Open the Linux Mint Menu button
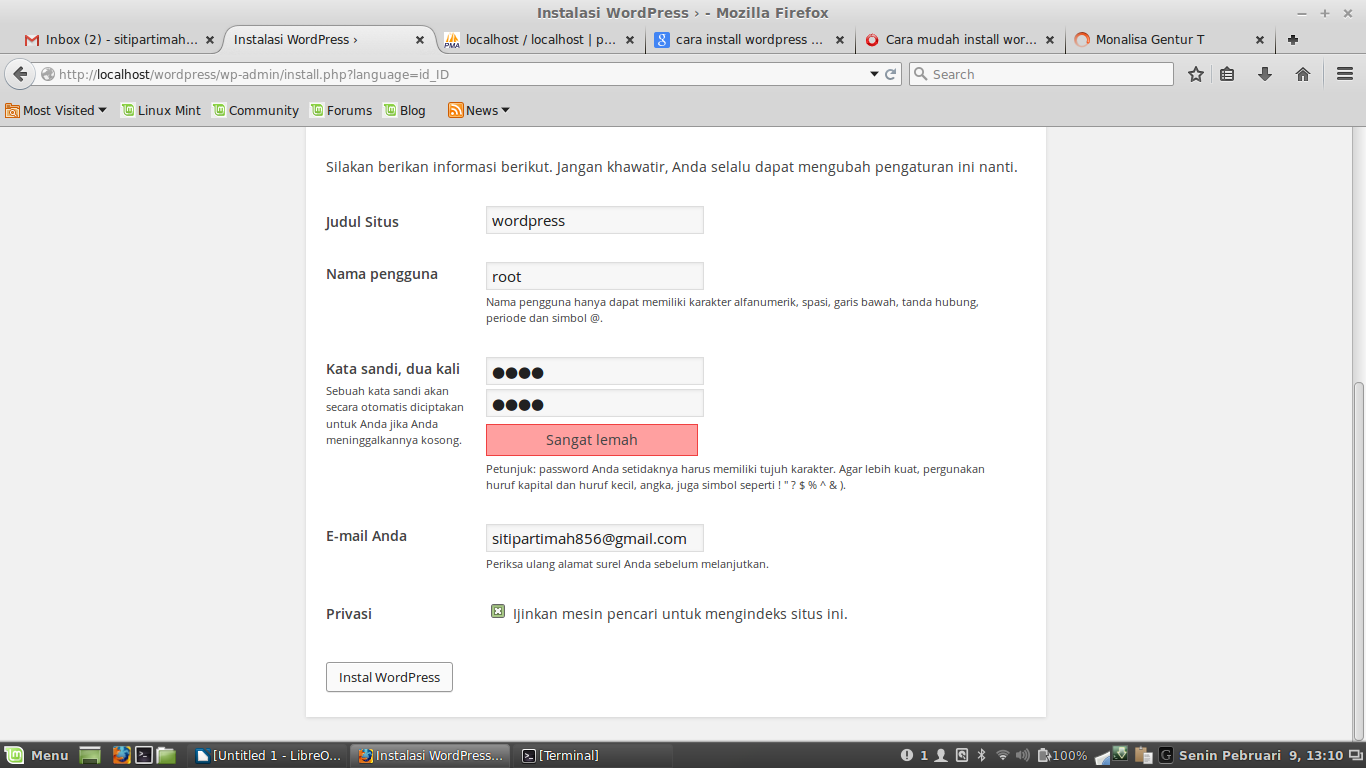Screen dimensions: 1366x768 37,755
